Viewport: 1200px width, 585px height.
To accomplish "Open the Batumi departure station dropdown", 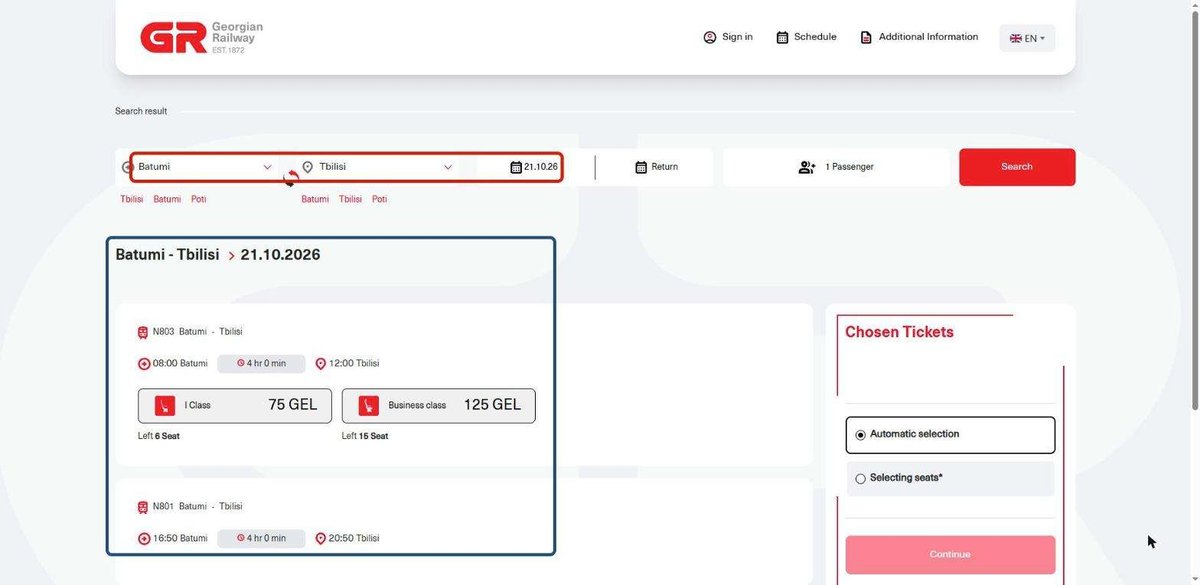I will 205,167.
